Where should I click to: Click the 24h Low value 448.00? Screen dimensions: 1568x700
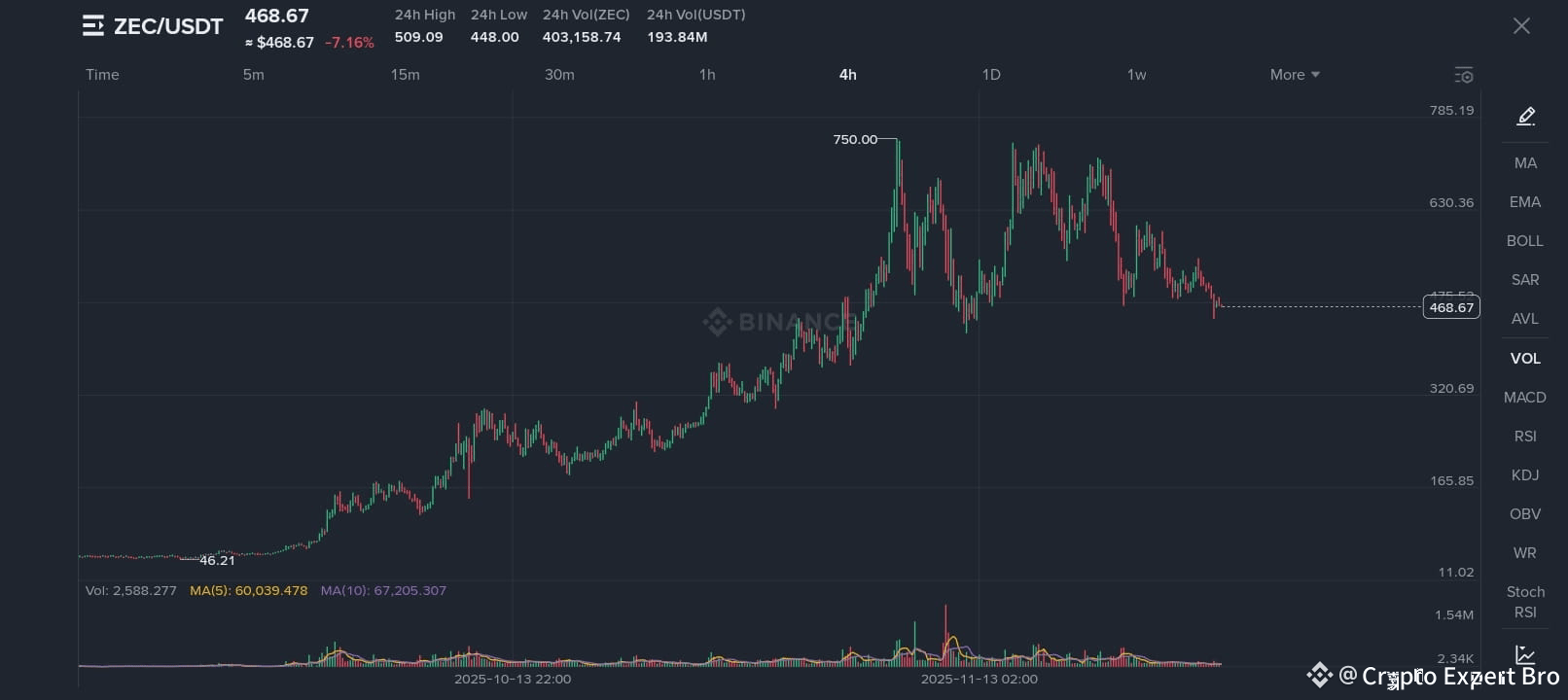495,37
